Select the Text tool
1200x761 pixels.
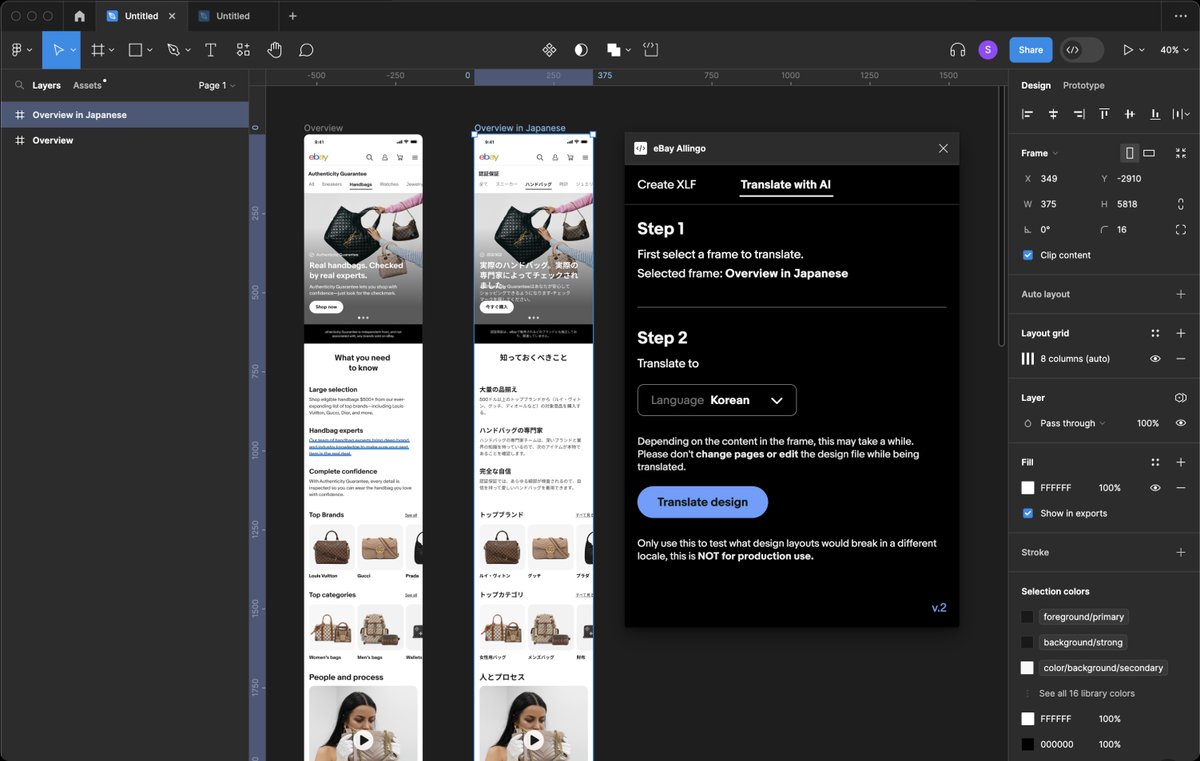210,50
